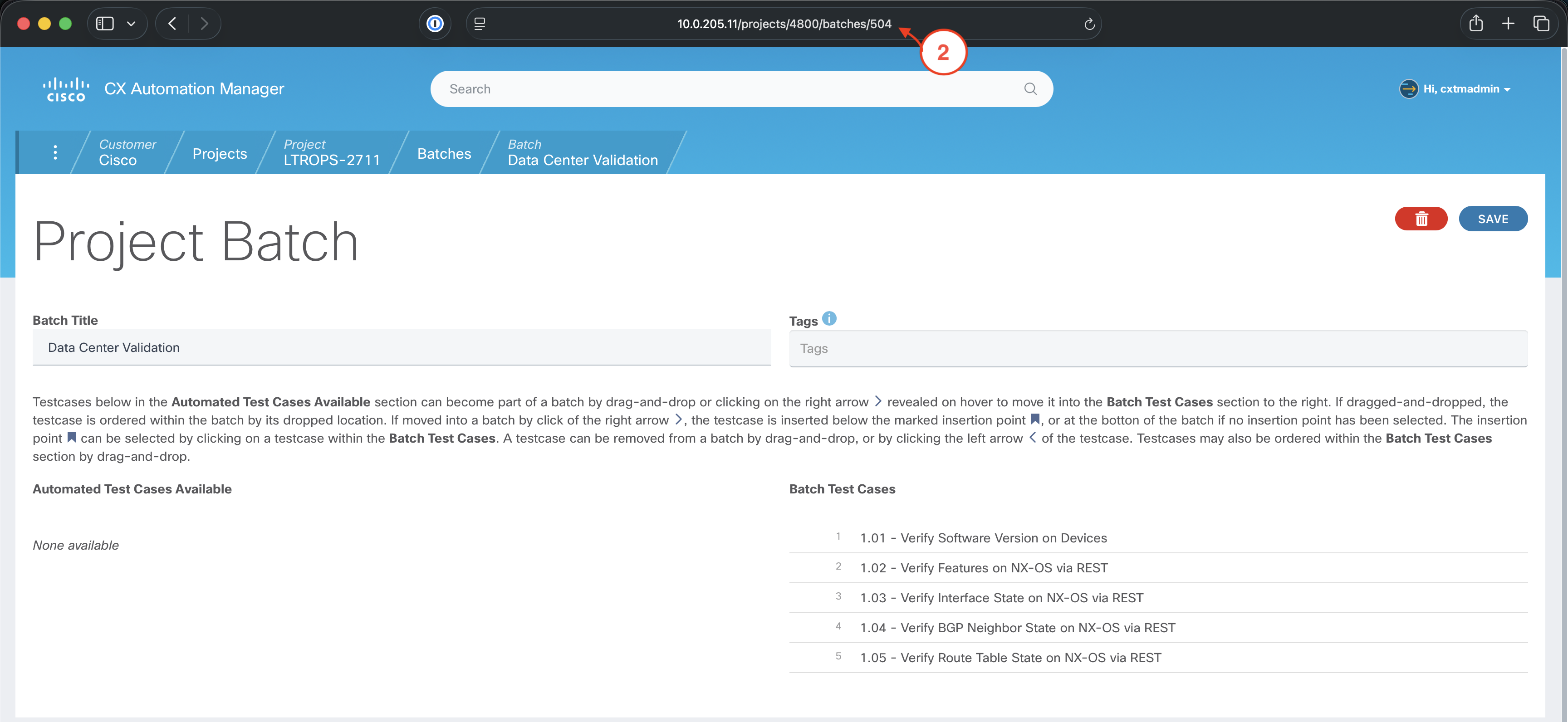
Task: Open Project LTROPS-2711 breadcrumb
Action: tap(331, 153)
